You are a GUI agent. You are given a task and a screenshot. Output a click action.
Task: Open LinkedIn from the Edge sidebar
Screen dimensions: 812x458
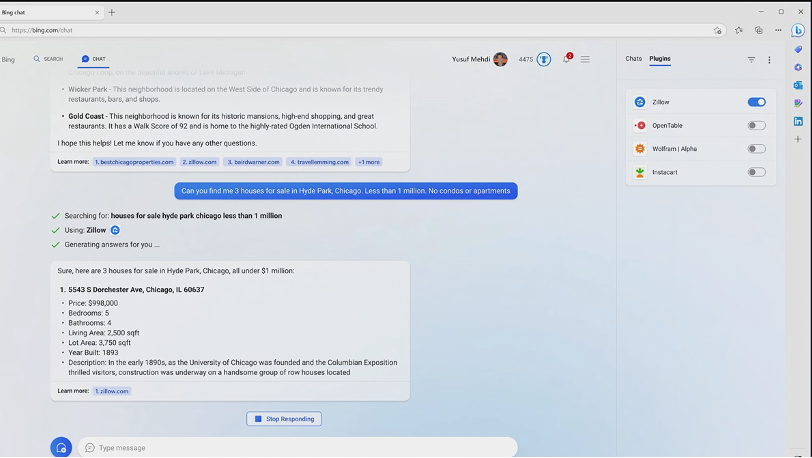point(798,121)
